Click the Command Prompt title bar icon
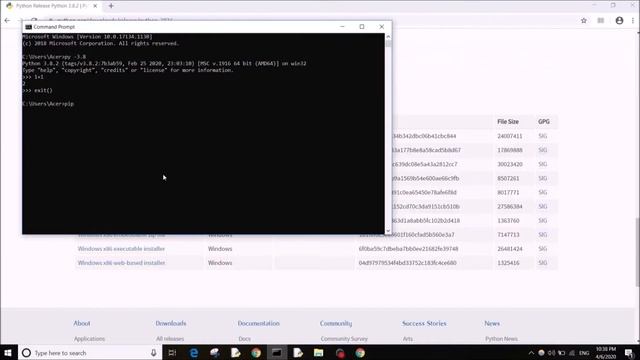Viewport: 640px width, 360px height. [x=28, y=27]
